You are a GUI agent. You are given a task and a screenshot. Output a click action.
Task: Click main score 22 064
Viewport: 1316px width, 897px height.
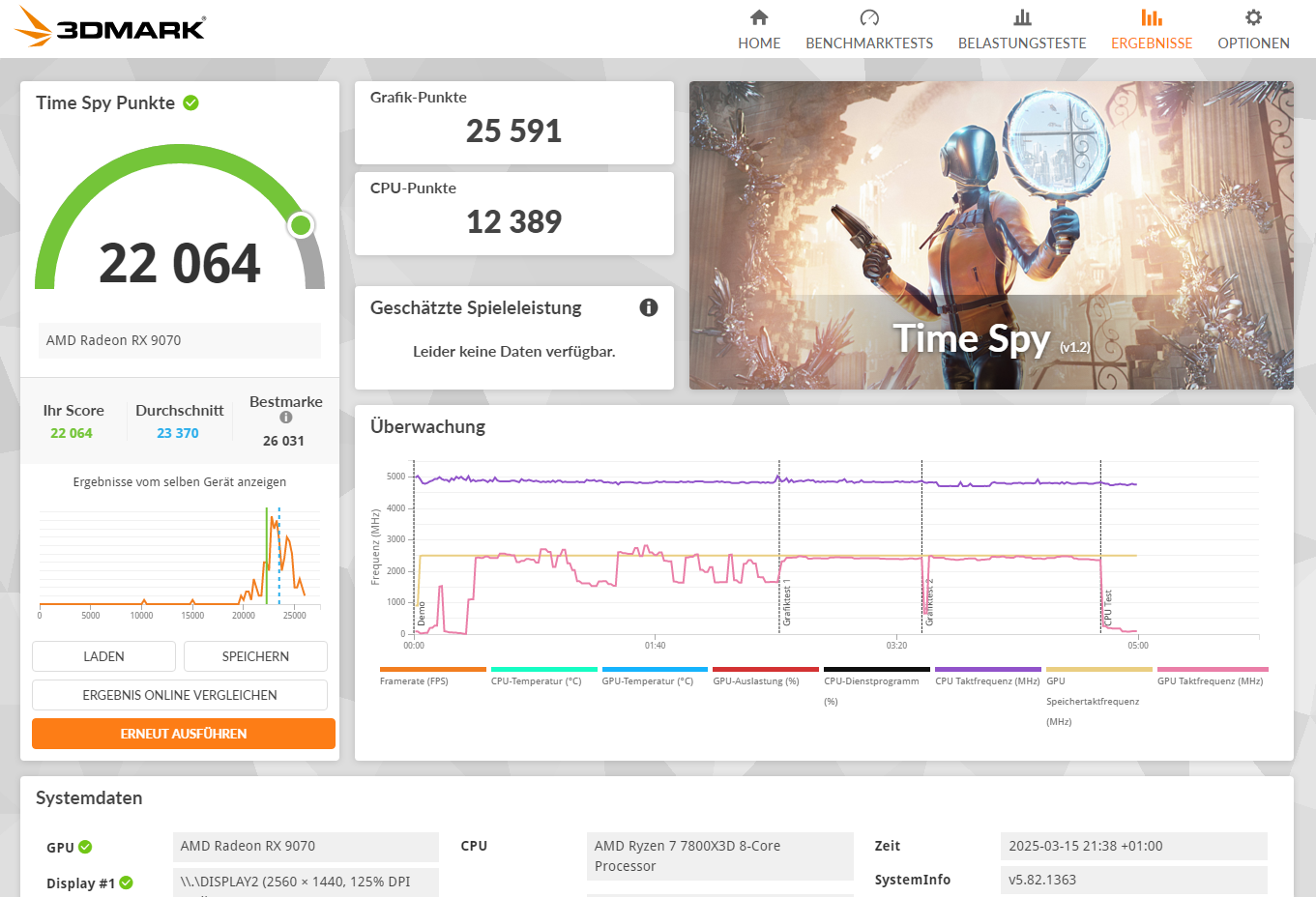click(180, 263)
